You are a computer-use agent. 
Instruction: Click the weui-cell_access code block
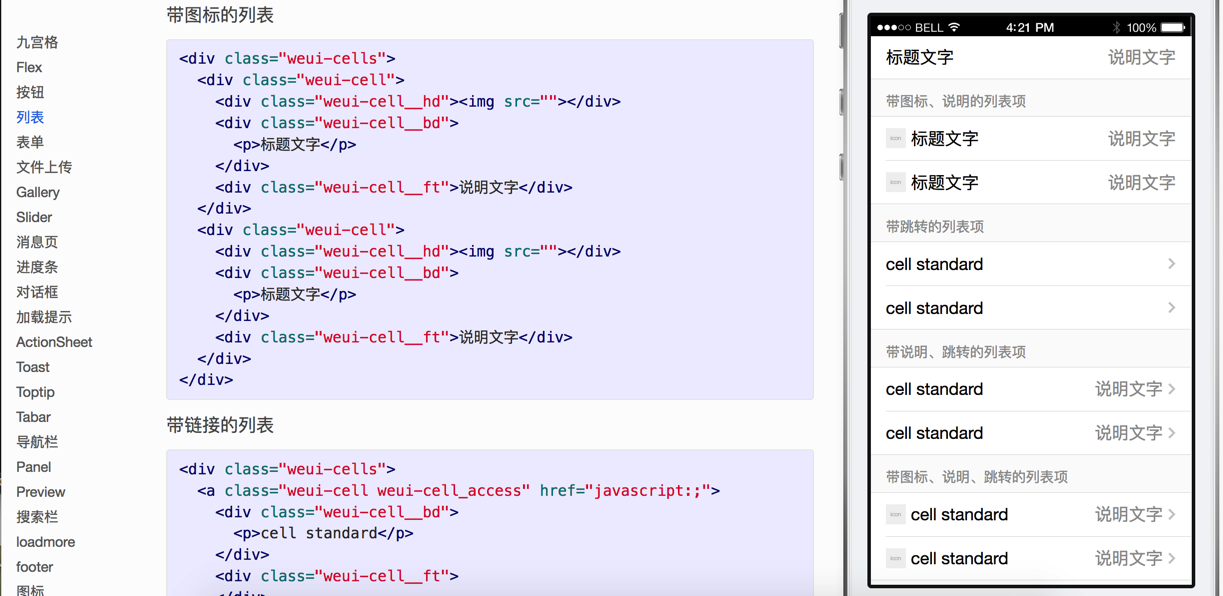click(x=490, y=522)
